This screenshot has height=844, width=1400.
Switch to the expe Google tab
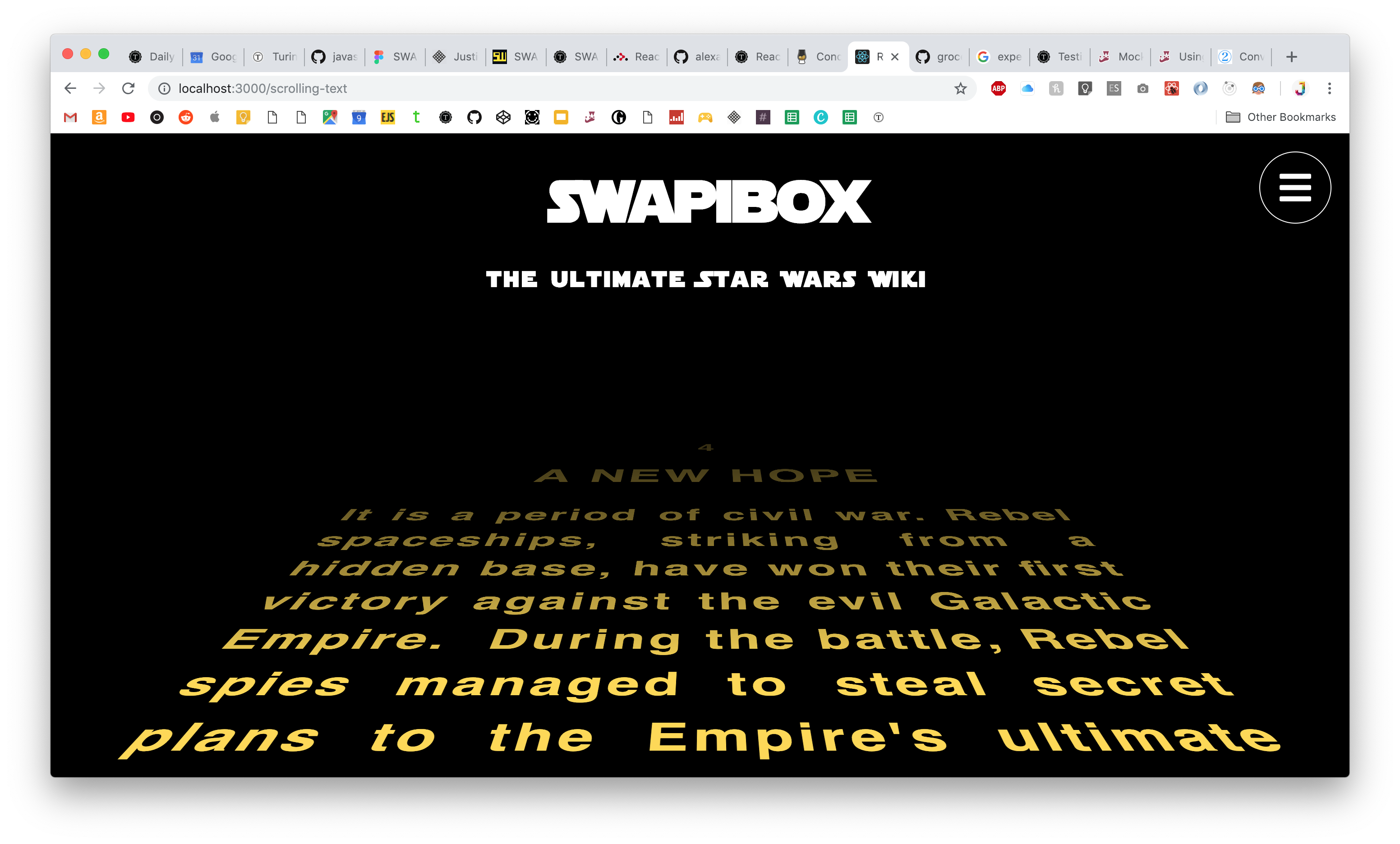click(x=999, y=57)
